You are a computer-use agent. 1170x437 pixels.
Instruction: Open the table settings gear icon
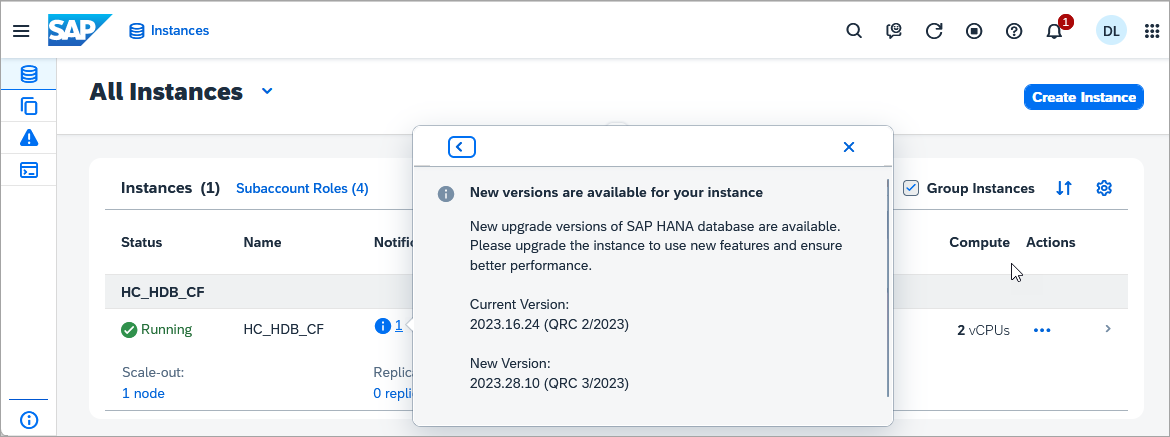coord(1104,188)
